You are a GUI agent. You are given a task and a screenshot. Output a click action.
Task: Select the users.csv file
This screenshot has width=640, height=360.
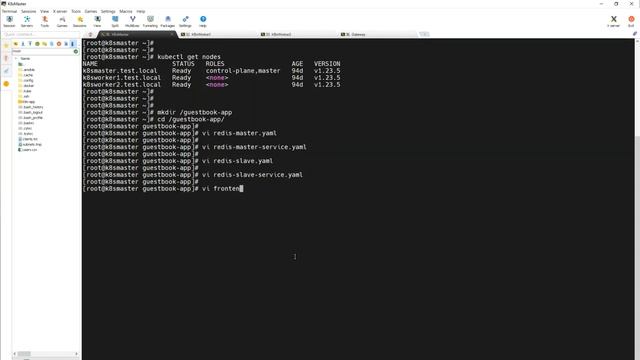coord(28,150)
